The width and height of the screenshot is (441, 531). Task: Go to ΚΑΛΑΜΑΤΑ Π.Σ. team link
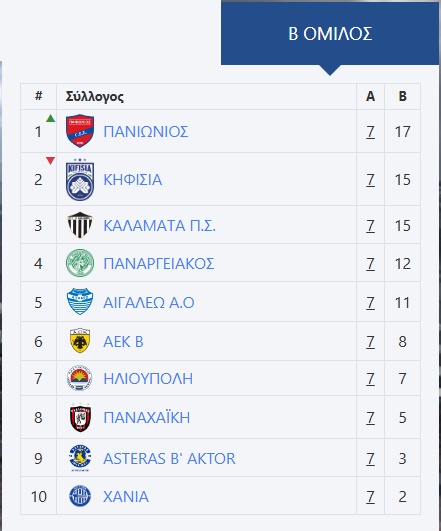[160, 226]
